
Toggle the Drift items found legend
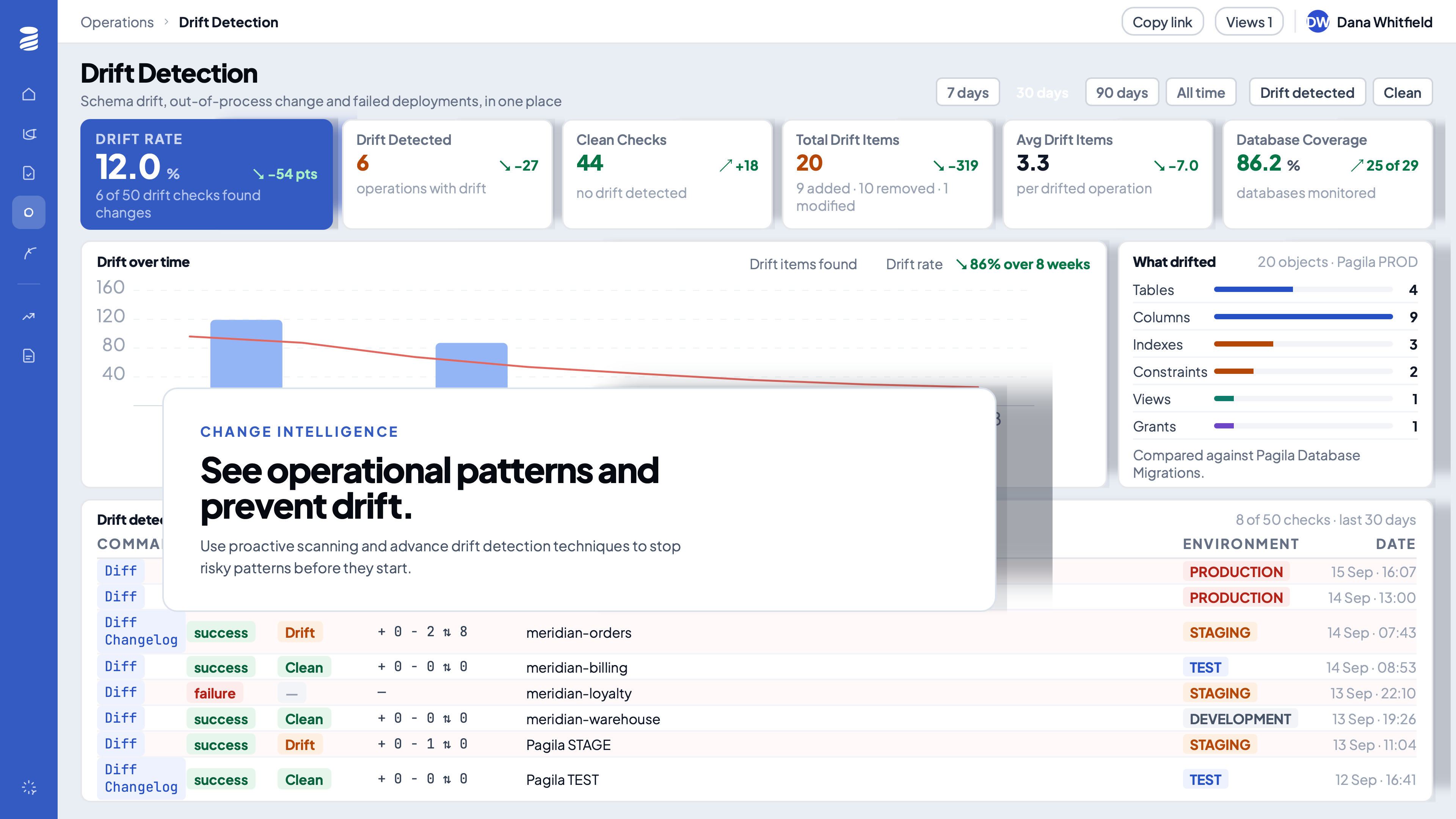click(x=803, y=264)
